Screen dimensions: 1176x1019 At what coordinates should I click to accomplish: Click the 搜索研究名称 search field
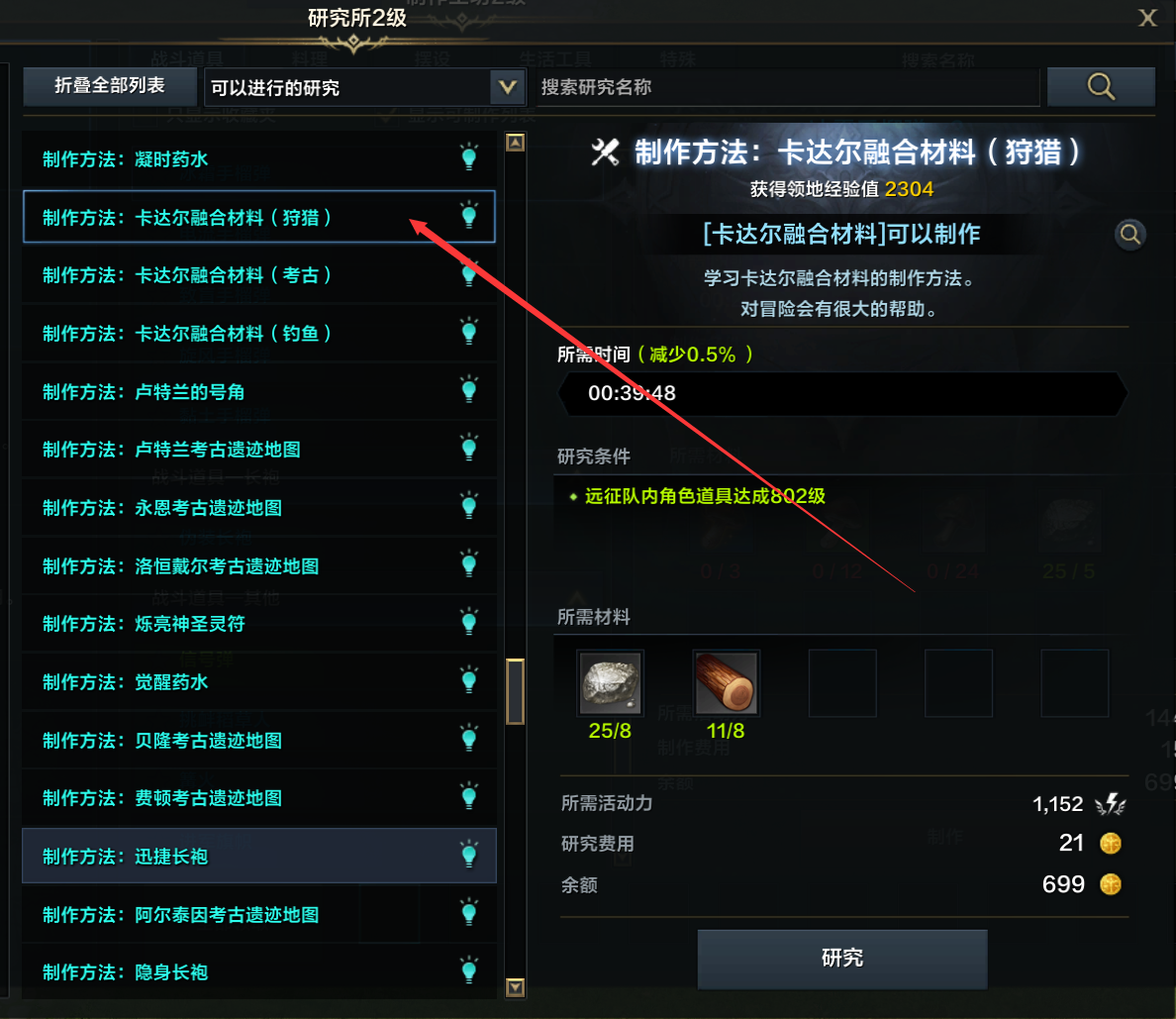tap(786, 87)
